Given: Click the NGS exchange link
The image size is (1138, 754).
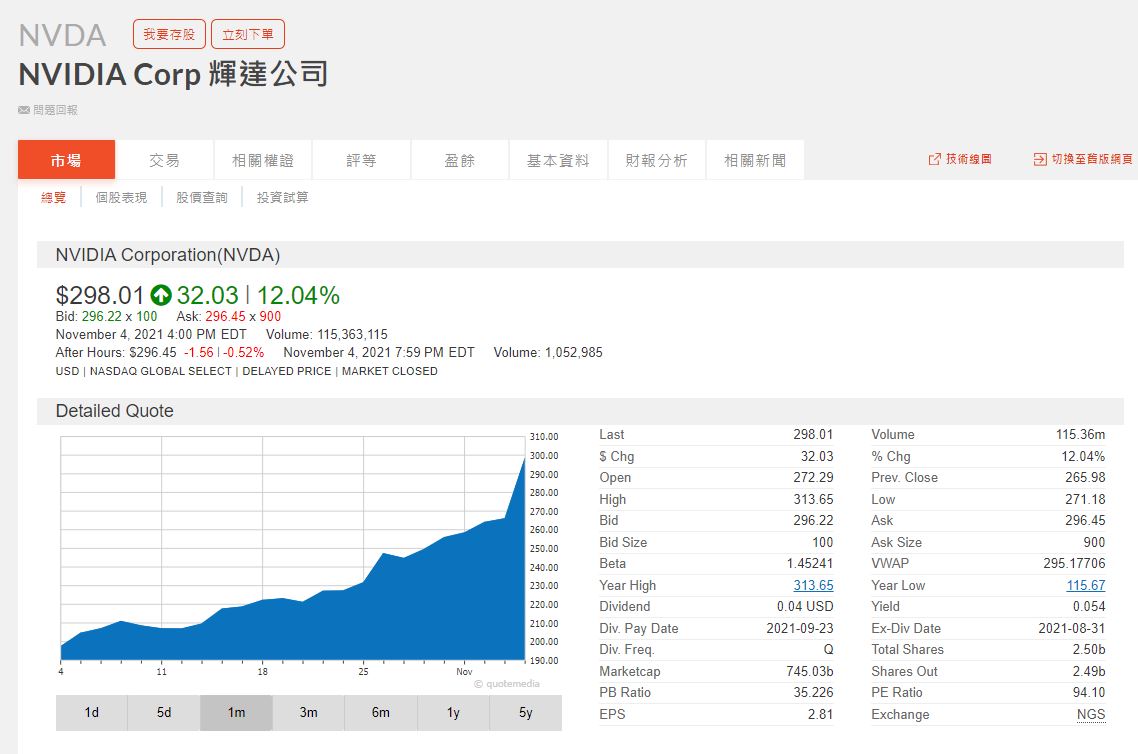Looking at the screenshot, I should [x=1091, y=715].
